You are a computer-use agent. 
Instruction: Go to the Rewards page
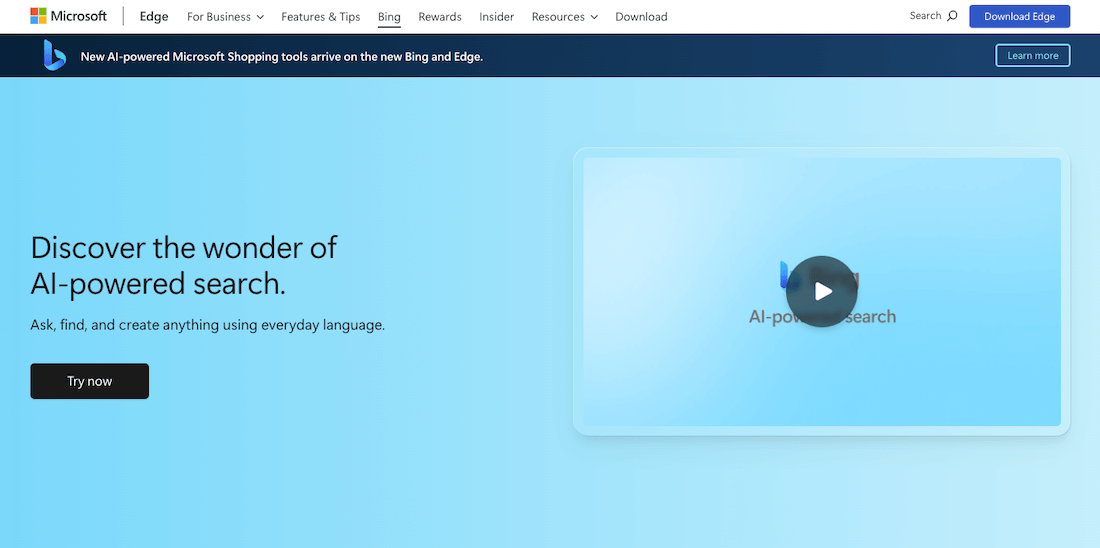(x=440, y=16)
